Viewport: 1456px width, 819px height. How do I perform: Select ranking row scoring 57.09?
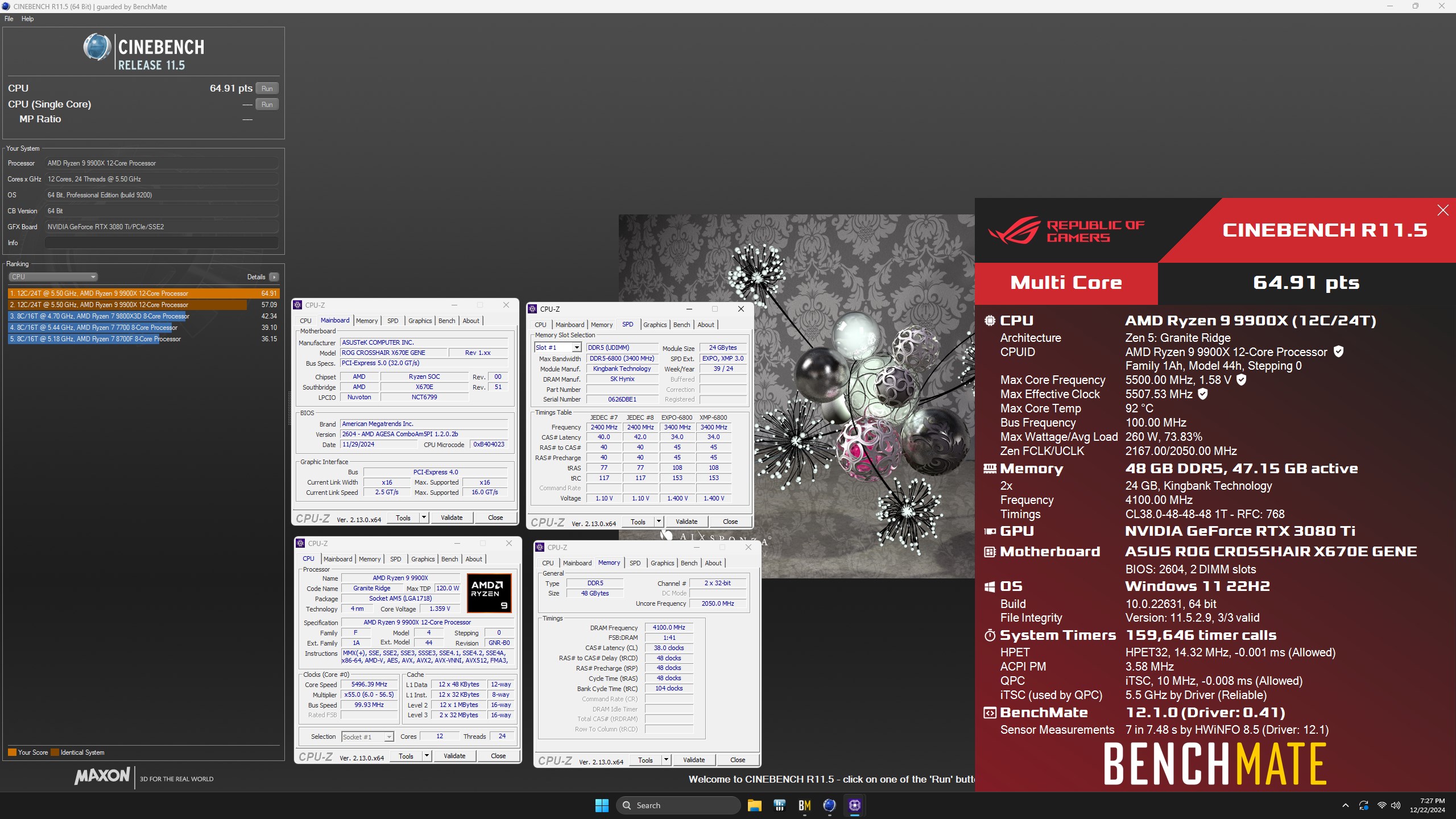click(x=143, y=305)
